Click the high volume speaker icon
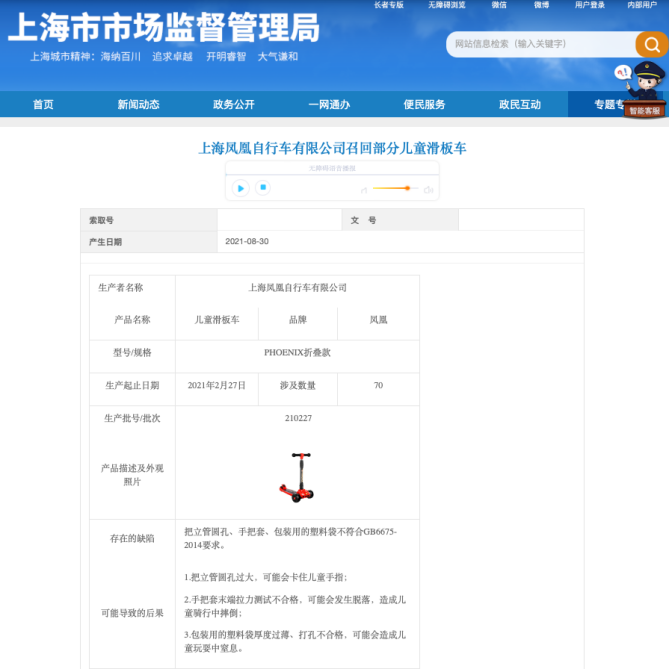The width and height of the screenshot is (669, 669). point(429,190)
